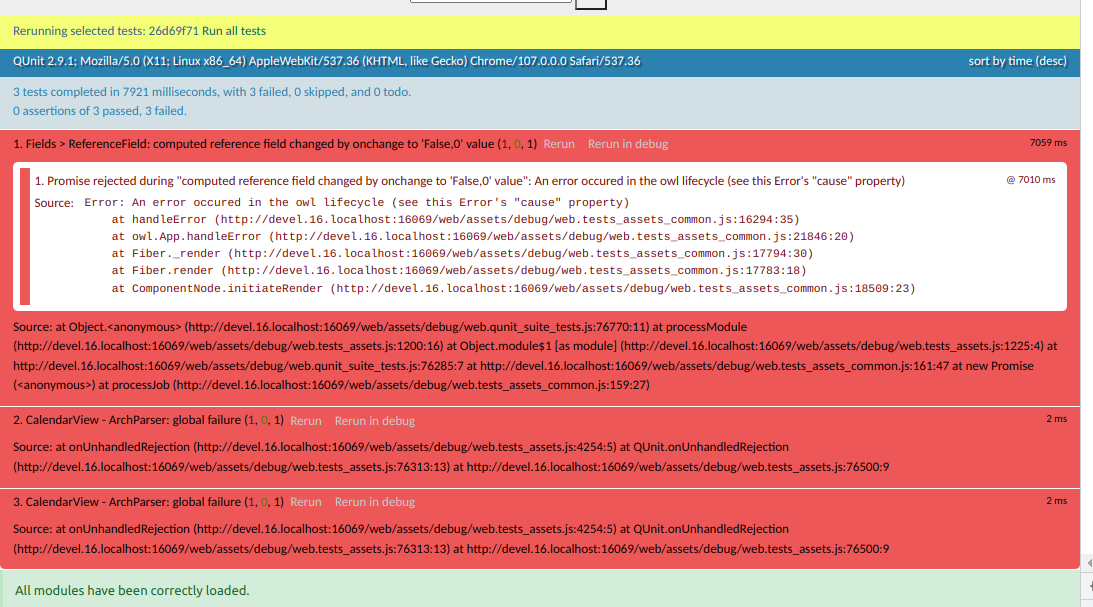Rerun test 2 CalendarView ArchParser global failure
Viewport: 1093px width, 607px height.
(305, 420)
